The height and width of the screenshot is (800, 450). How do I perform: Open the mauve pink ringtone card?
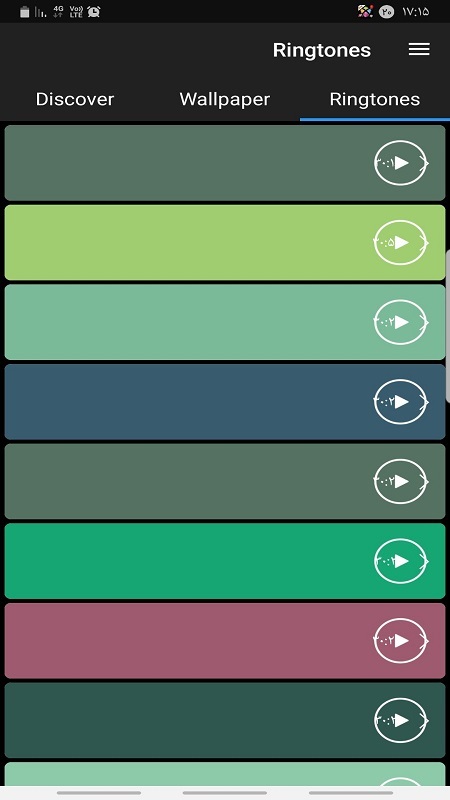pos(225,640)
